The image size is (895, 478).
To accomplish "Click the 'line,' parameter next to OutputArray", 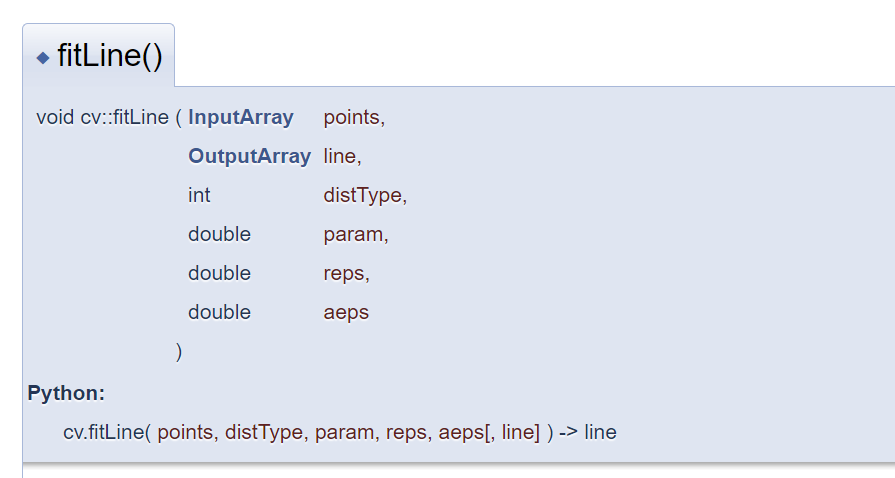I will pyautogui.click(x=342, y=156).
